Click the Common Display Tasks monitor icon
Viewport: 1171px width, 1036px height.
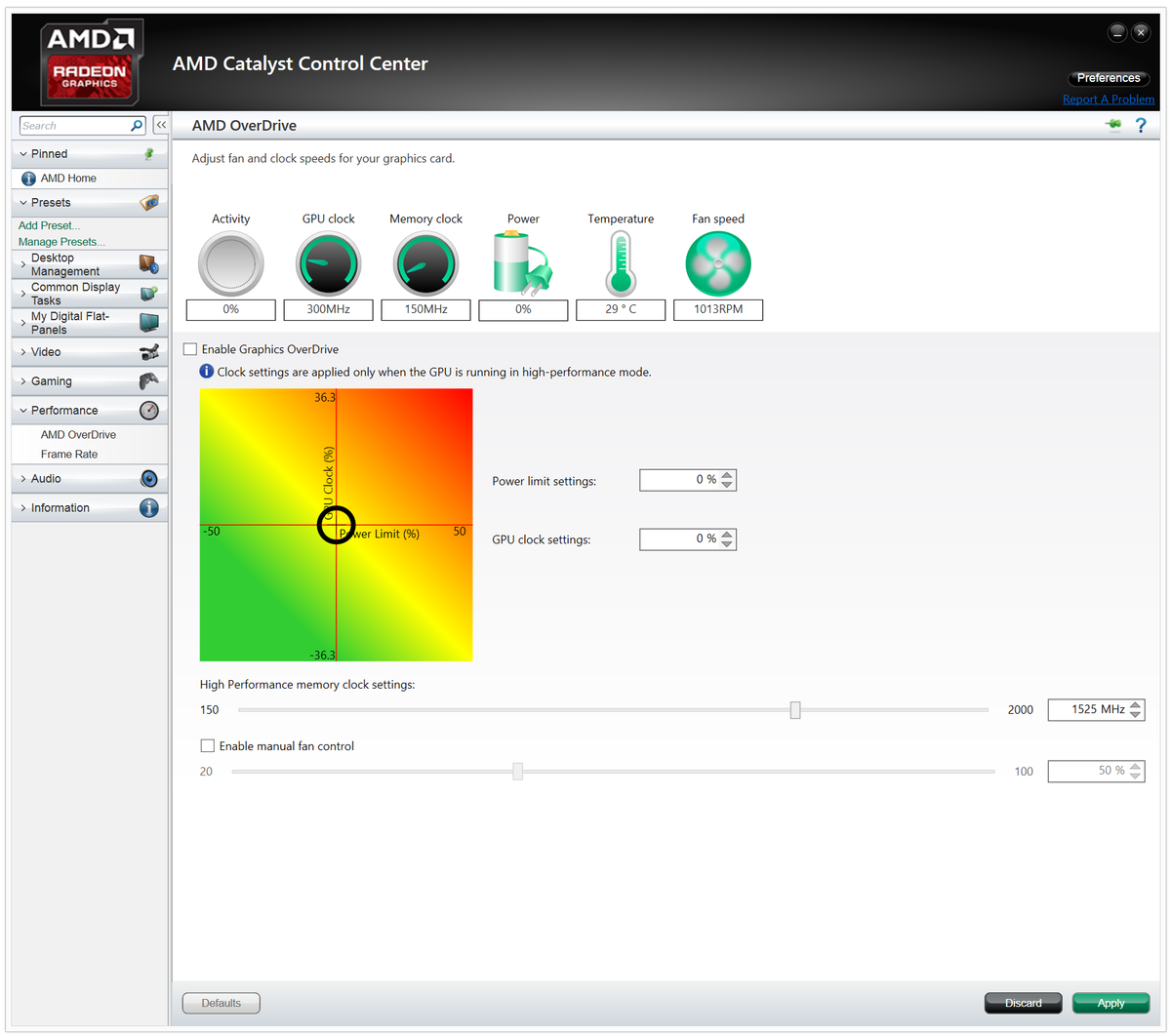pyautogui.click(x=150, y=293)
